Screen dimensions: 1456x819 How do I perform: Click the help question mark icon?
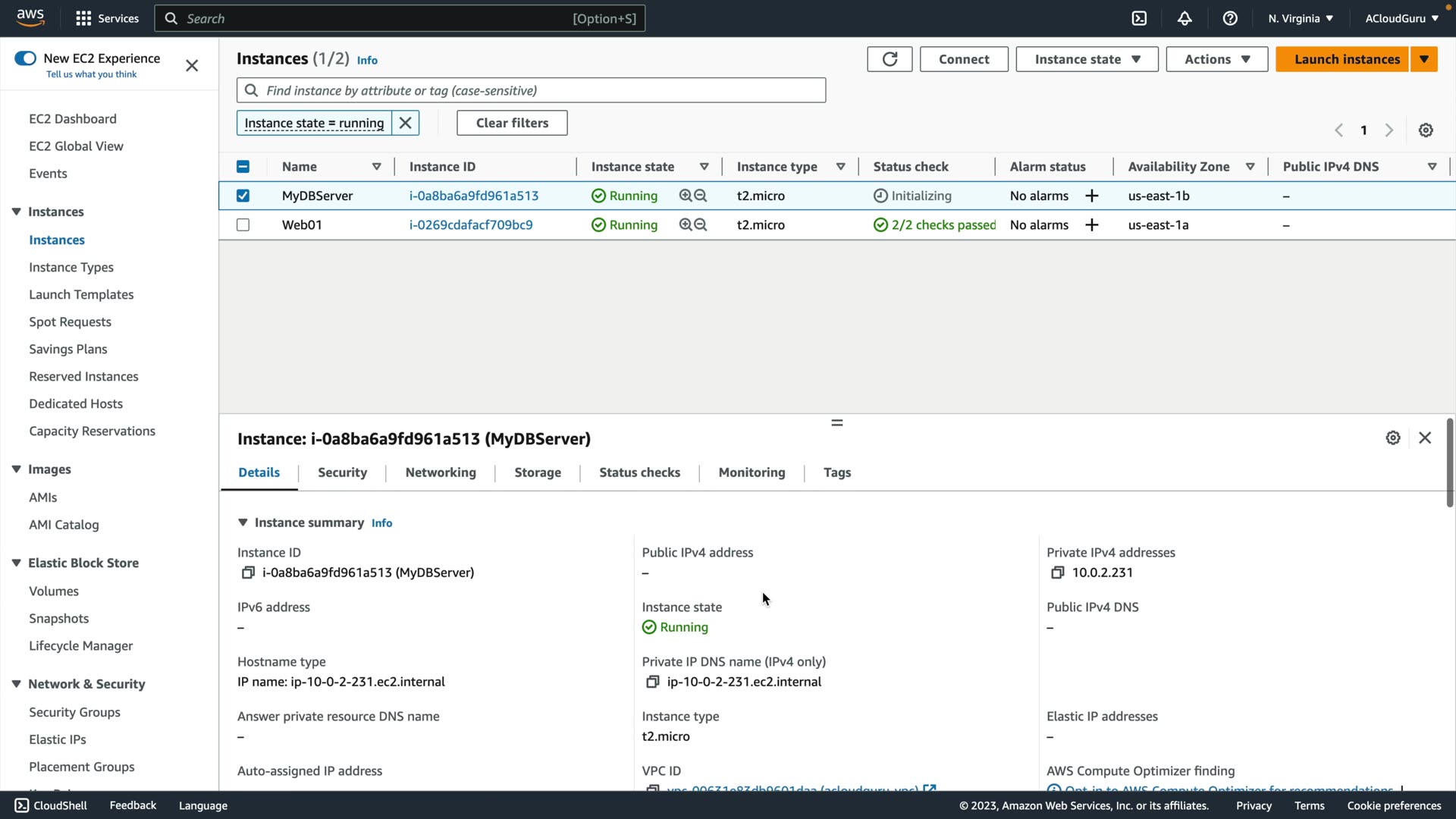click(x=1230, y=18)
